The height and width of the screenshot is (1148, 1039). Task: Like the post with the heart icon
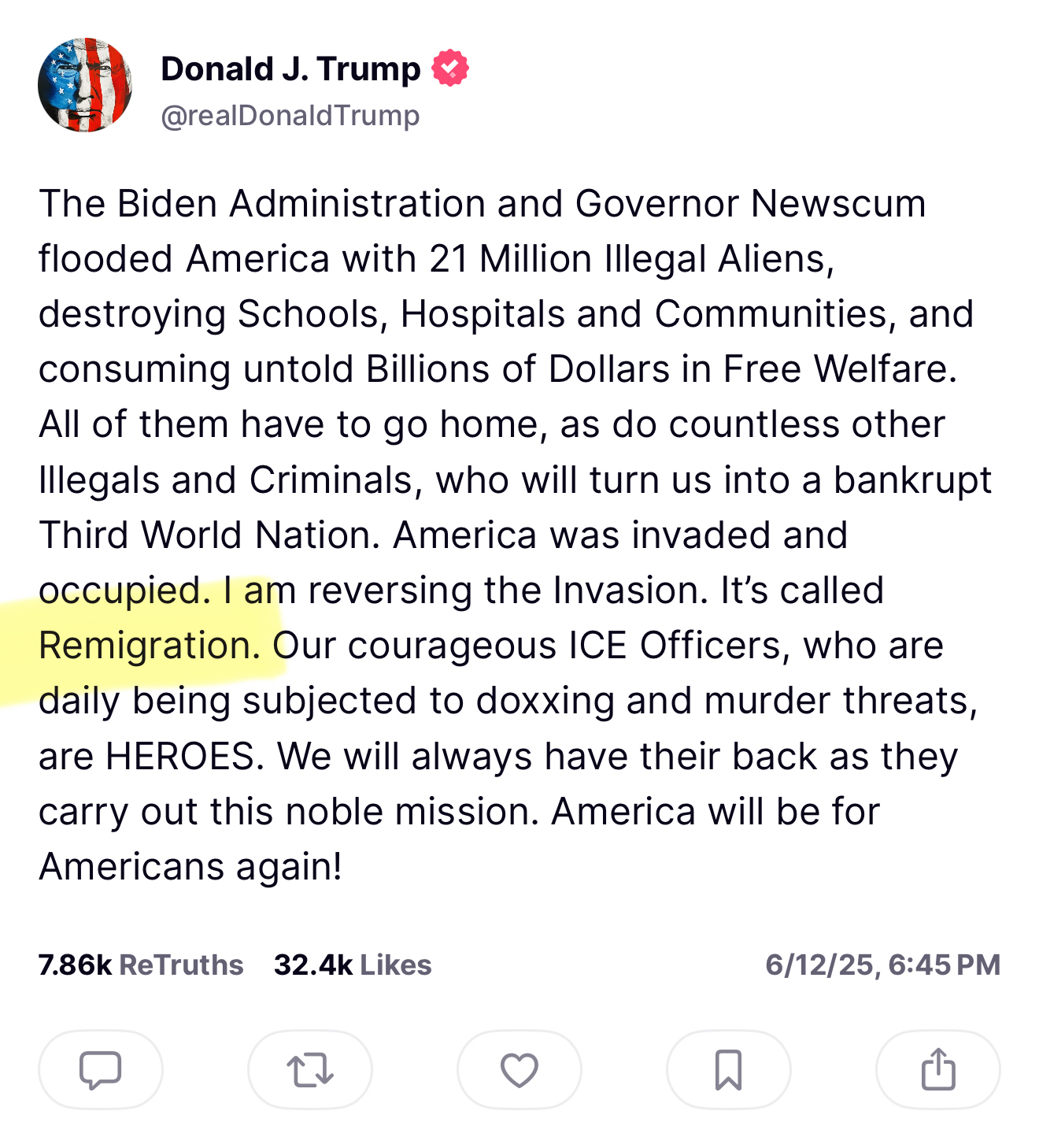[519, 1070]
